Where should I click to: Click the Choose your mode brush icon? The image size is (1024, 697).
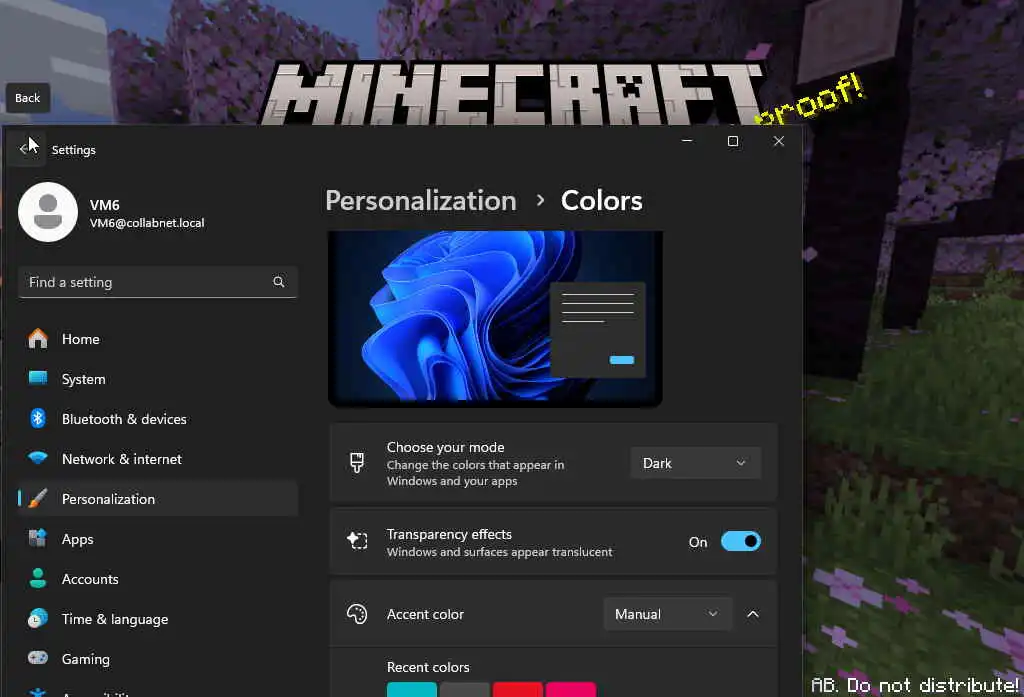(x=357, y=462)
